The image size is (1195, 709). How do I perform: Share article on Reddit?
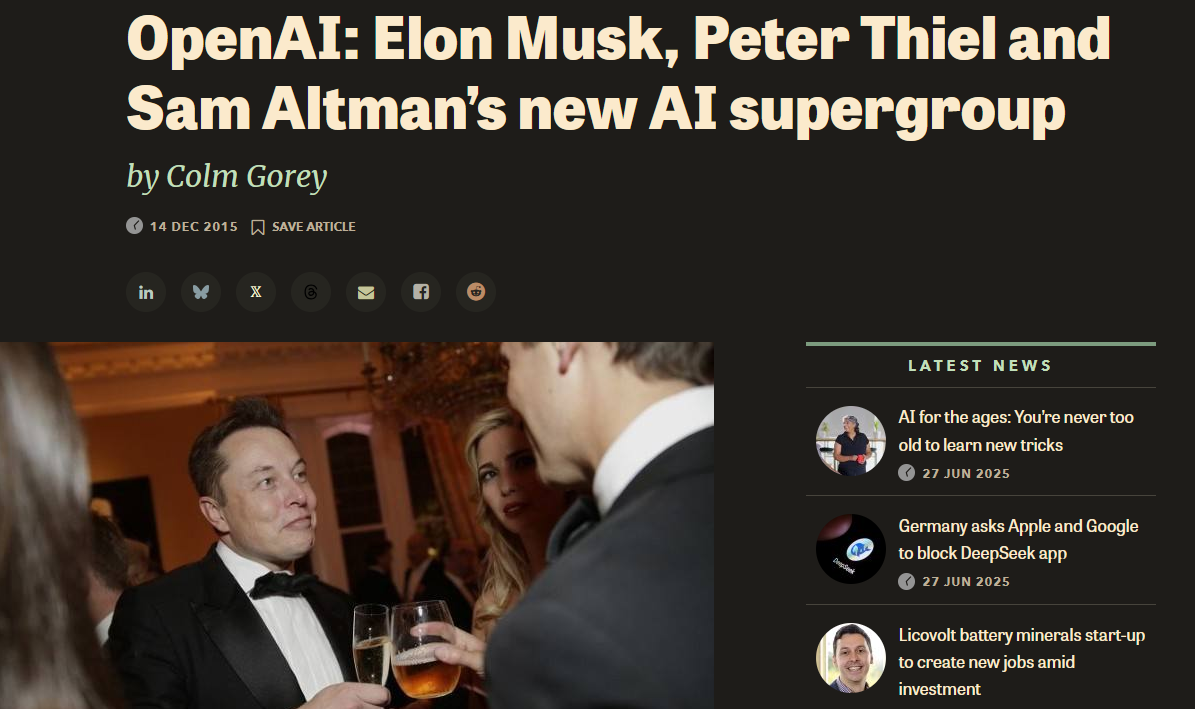tap(476, 292)
